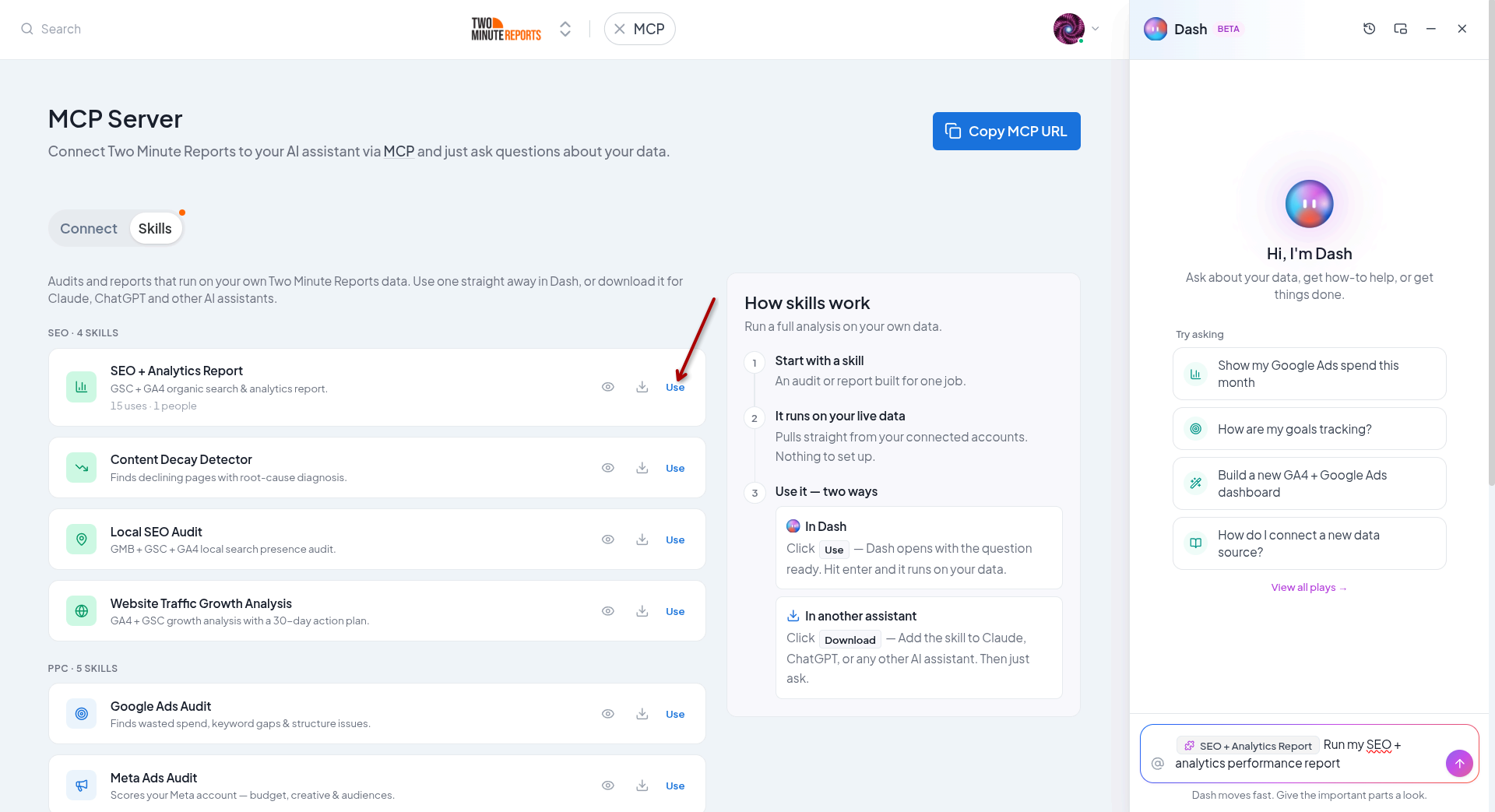Click the Dash avatar in header
Image resolution: width=1495 pixels, height=812 pixels.
1156,29
